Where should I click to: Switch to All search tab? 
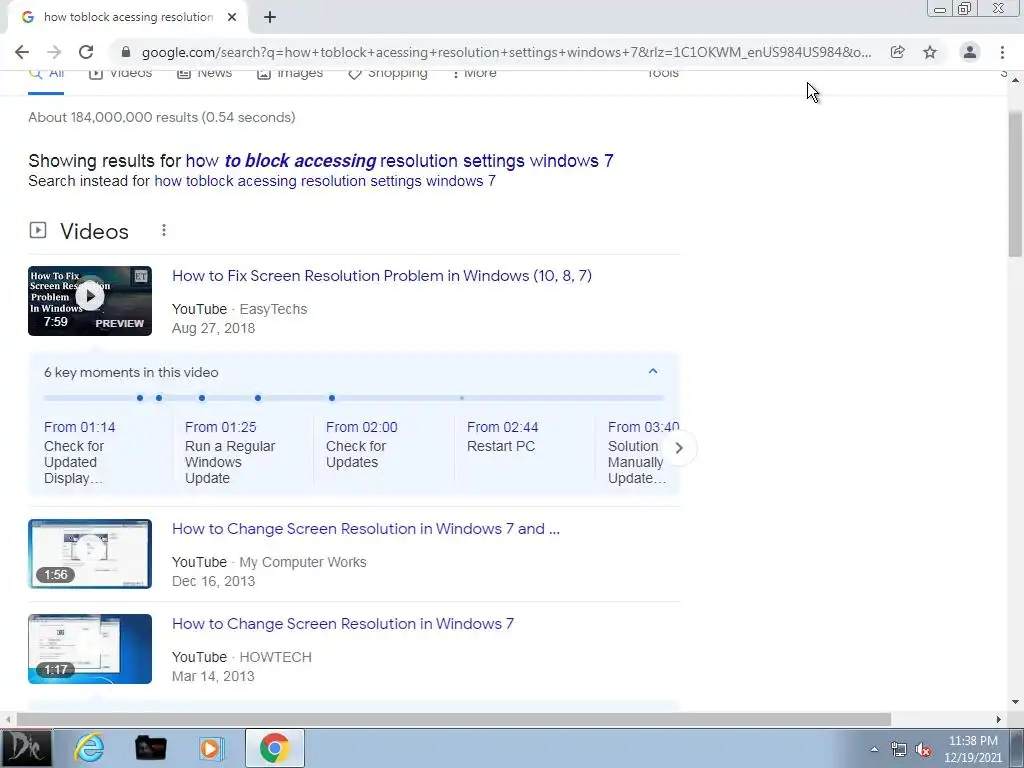46,73
